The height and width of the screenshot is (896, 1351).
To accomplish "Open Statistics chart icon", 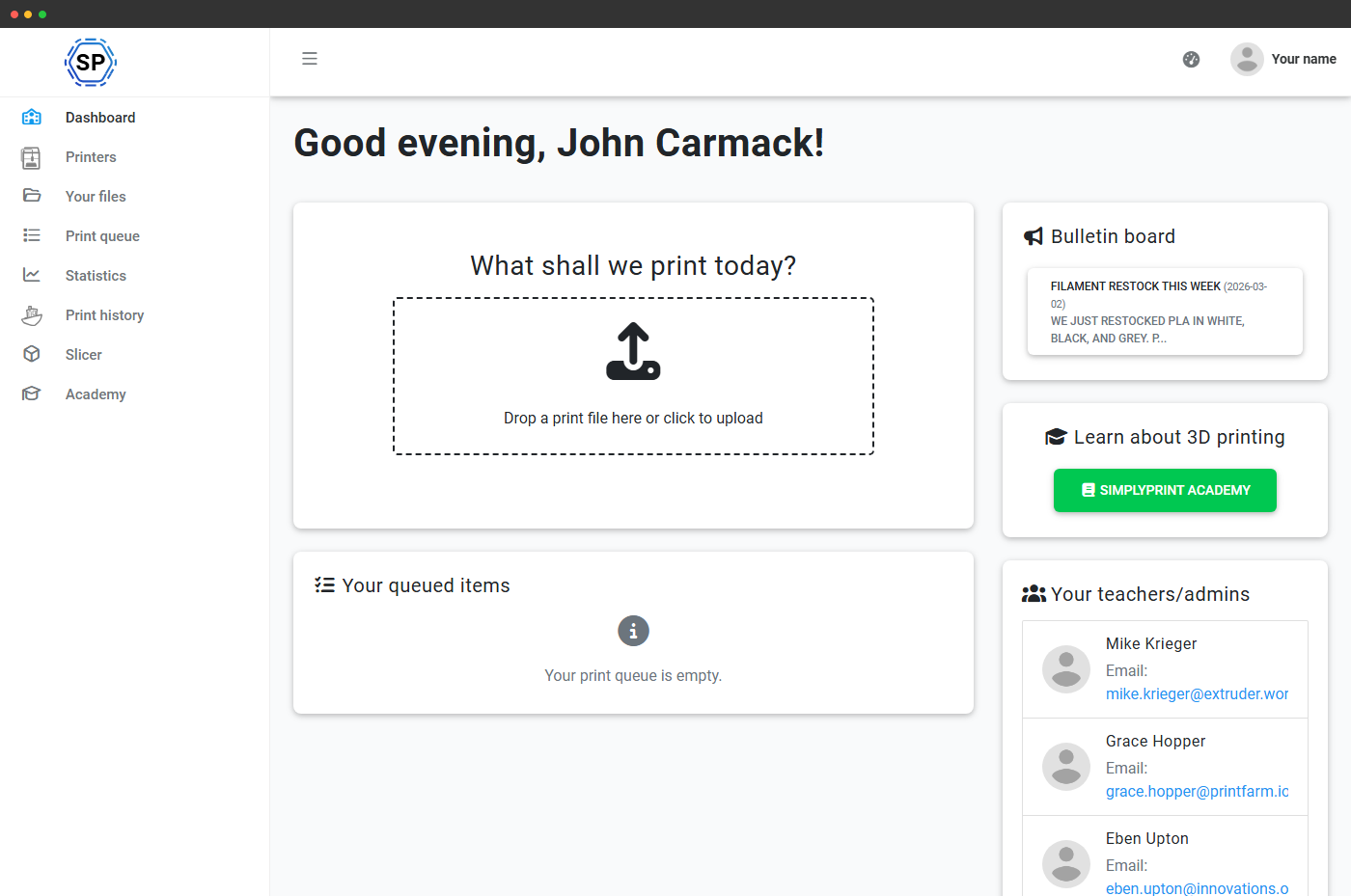I will click(x=32, y=275).
